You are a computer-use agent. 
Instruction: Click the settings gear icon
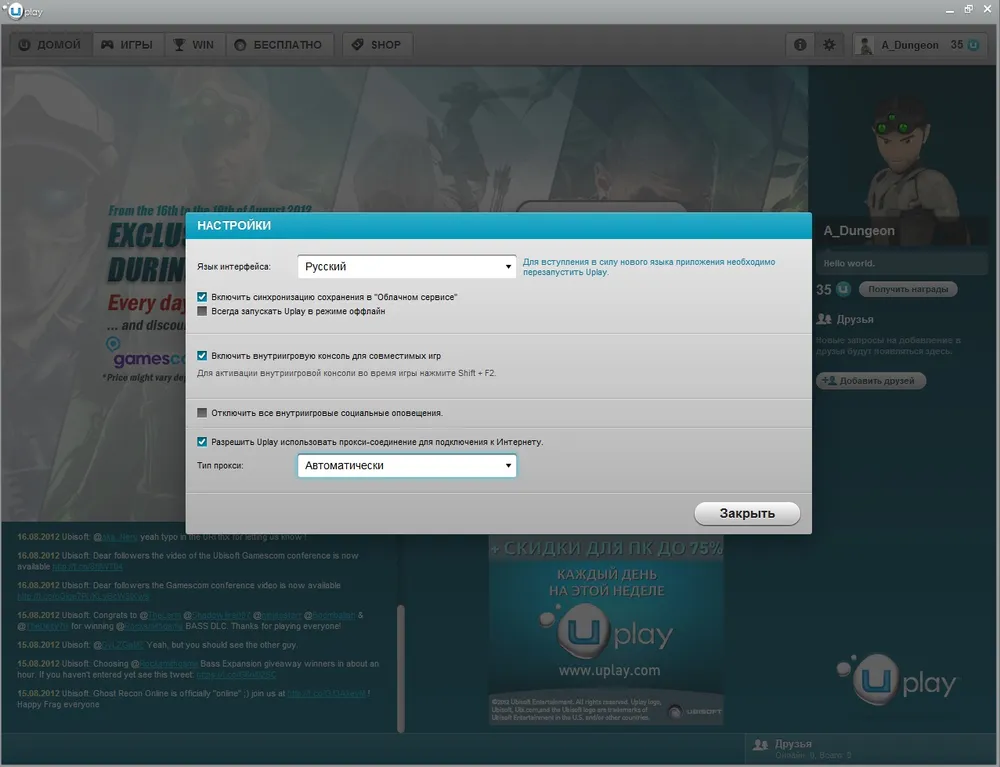[828, 44]
